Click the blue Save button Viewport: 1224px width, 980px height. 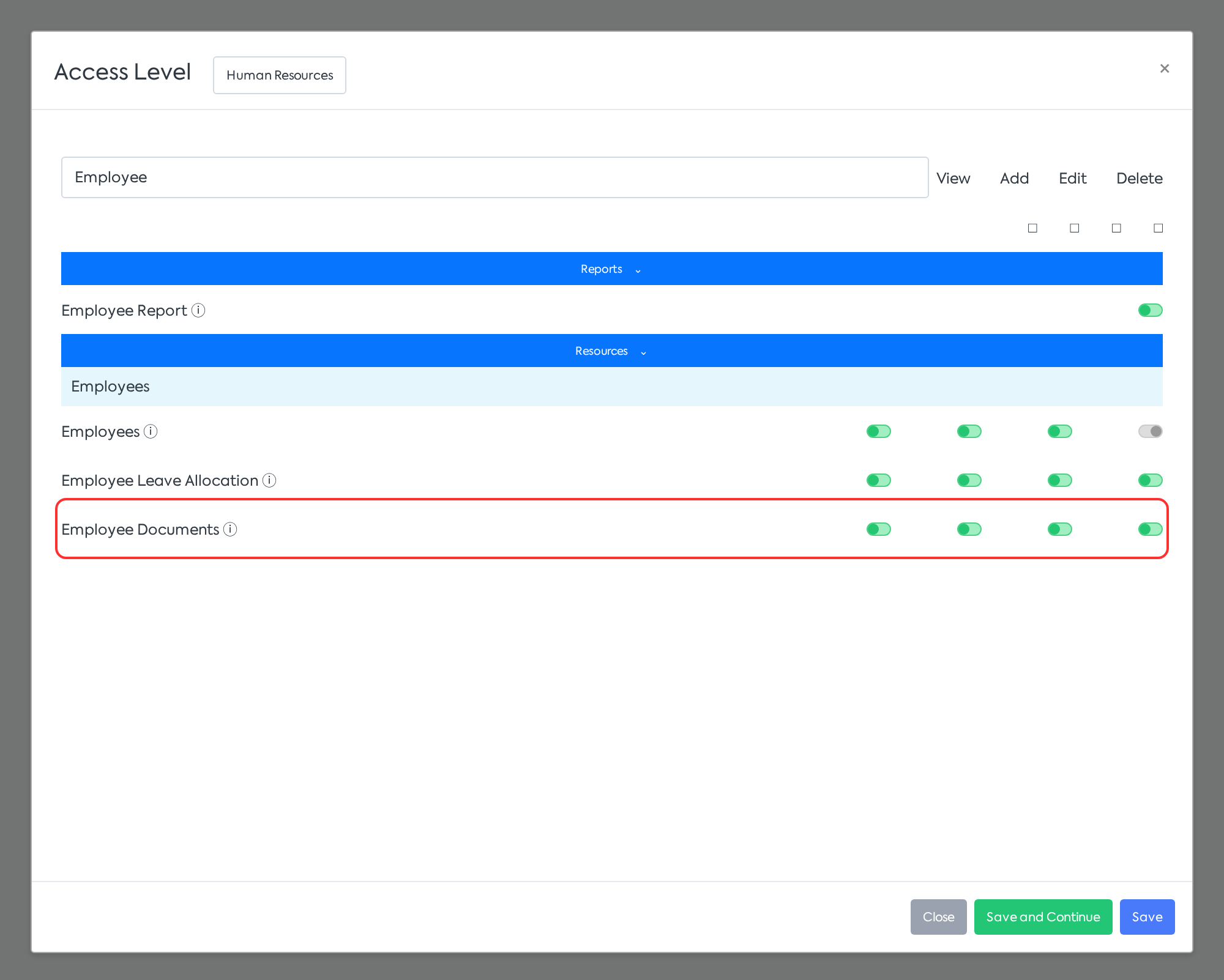pos(1147,916)
